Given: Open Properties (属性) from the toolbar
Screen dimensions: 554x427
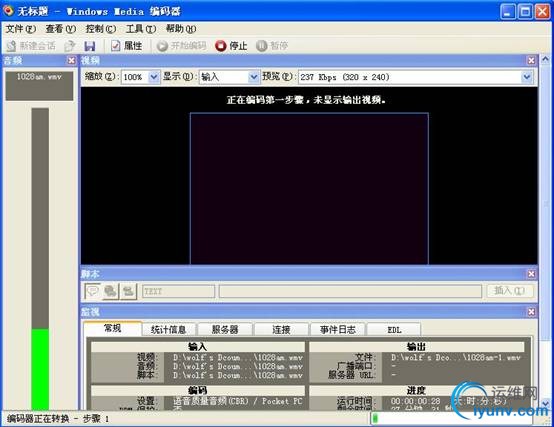Looking at the screenshot, I should point(126,46).
